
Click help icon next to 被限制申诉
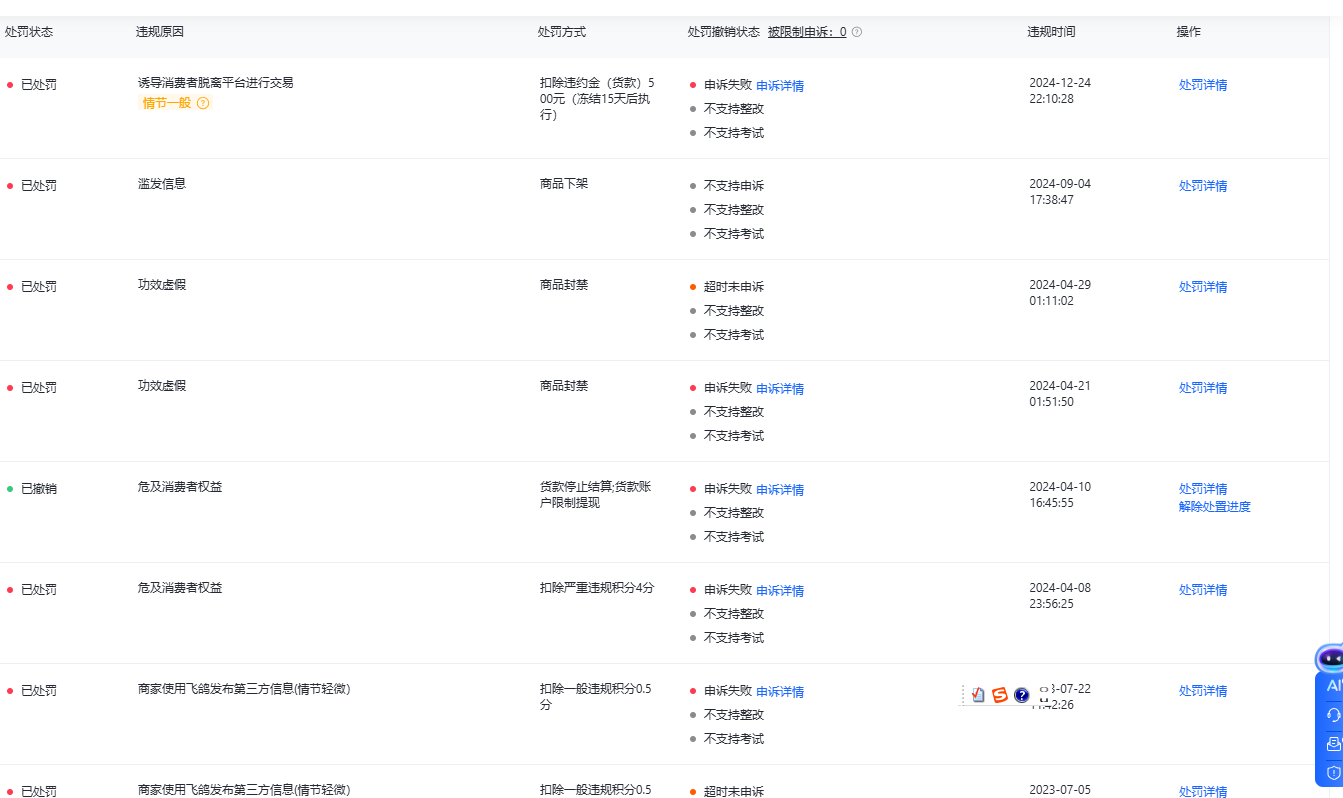[857, 32]
